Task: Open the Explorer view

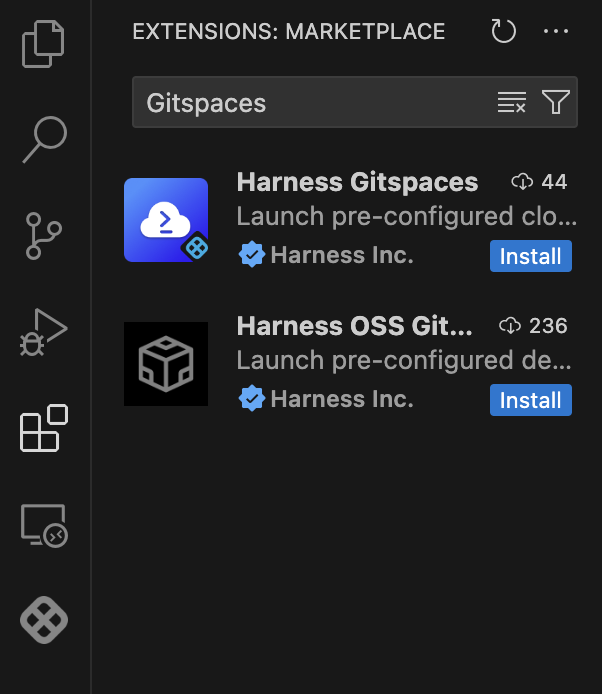Action: point(44,44)
